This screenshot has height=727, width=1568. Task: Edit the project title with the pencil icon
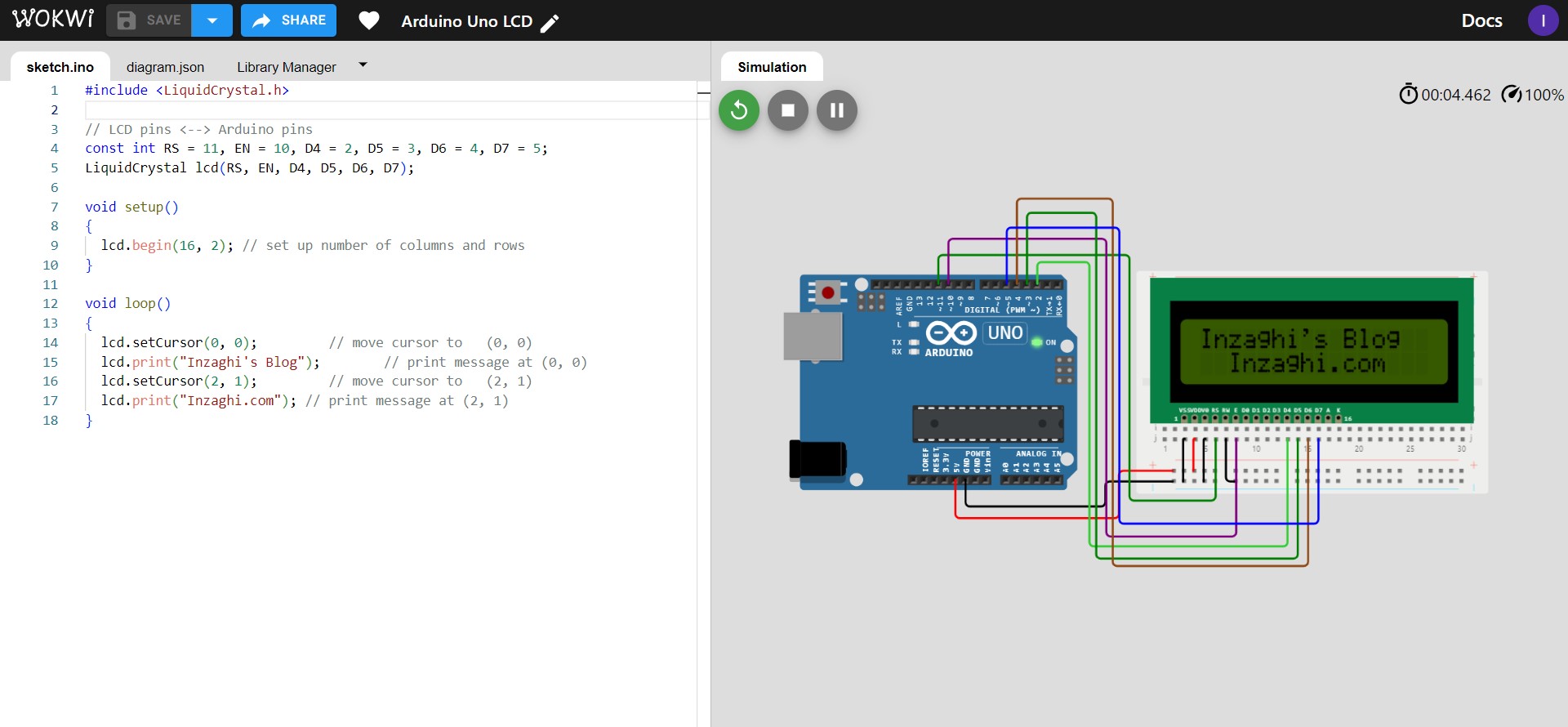click(x=550, y=23)
